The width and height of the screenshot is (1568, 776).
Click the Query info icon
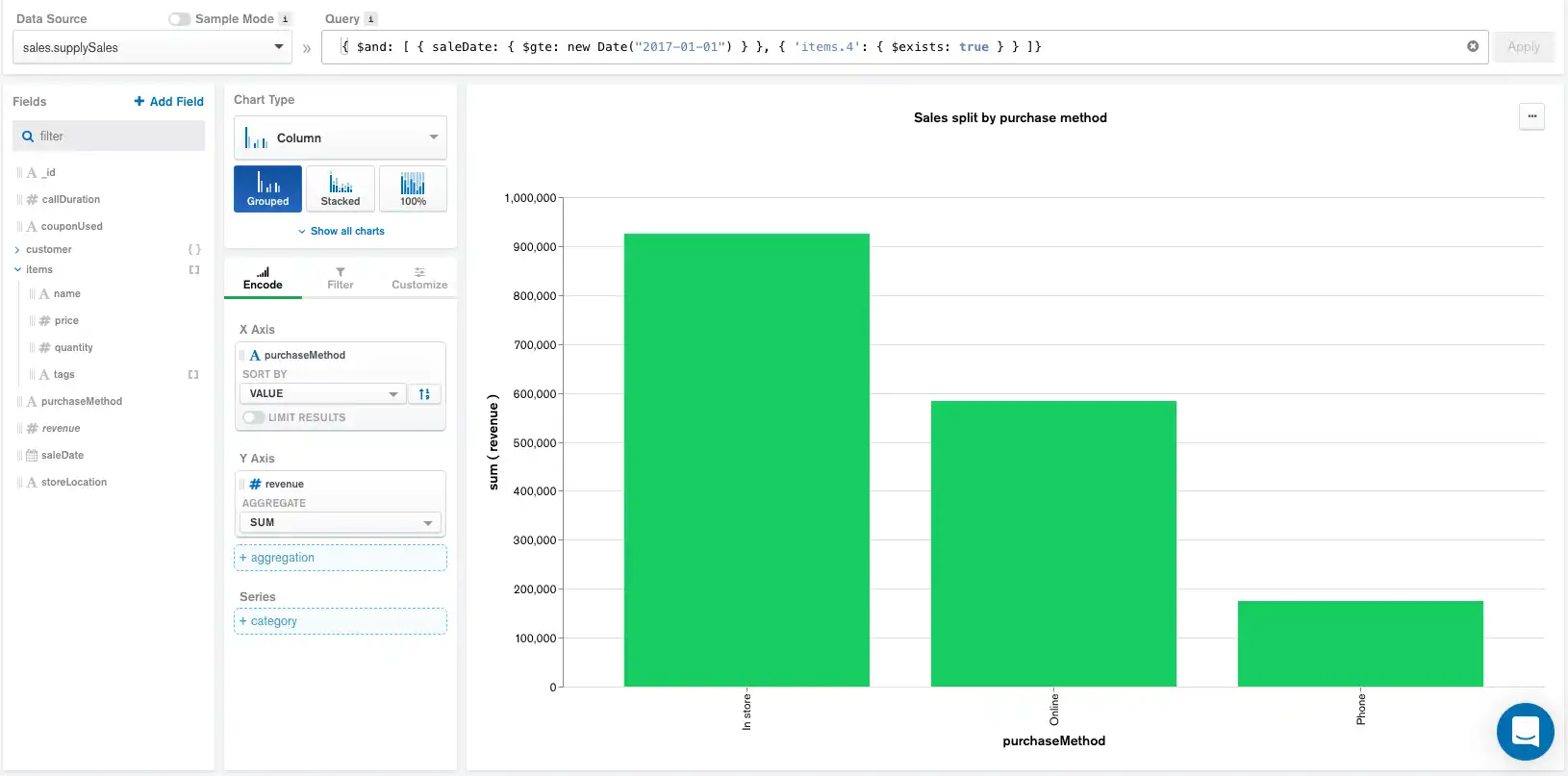[x=370, y=19]
